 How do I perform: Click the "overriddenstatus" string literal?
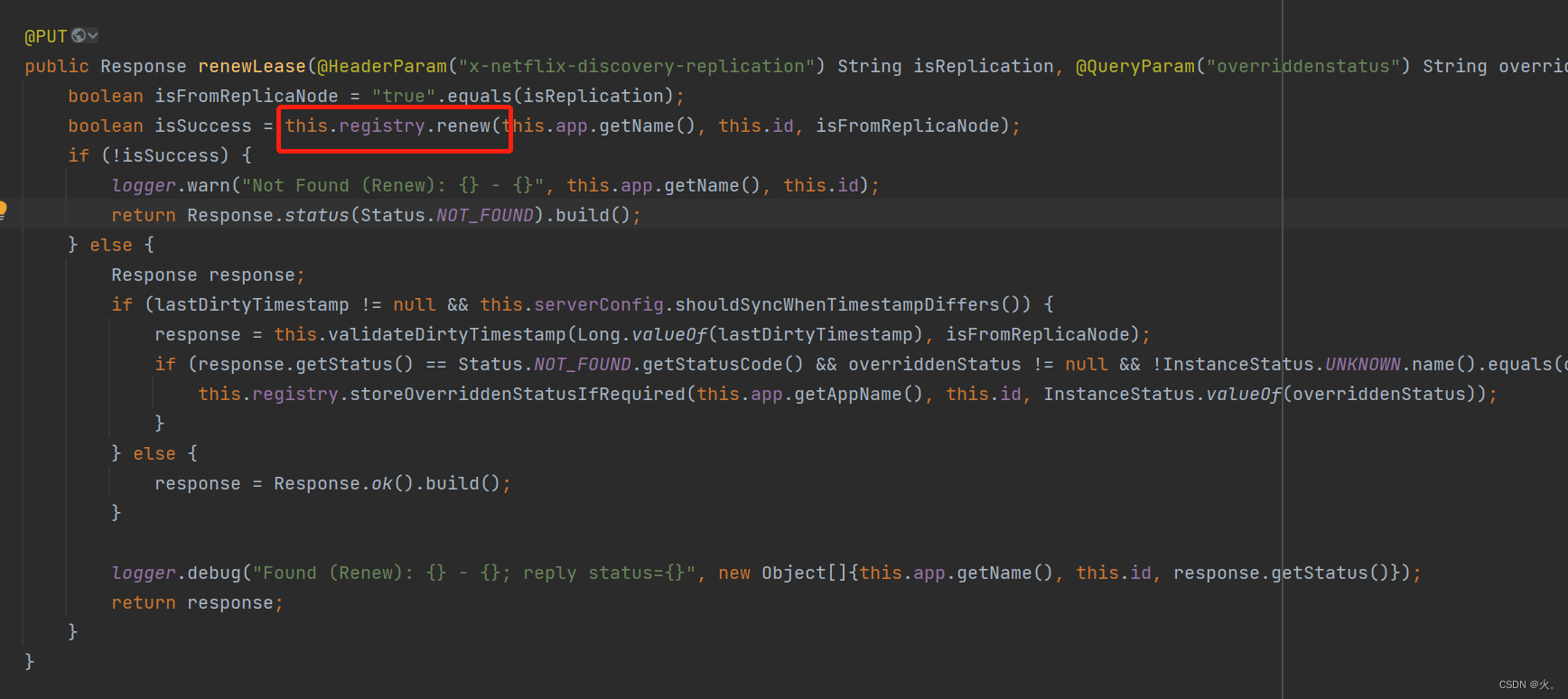[x=1303, y=66]
